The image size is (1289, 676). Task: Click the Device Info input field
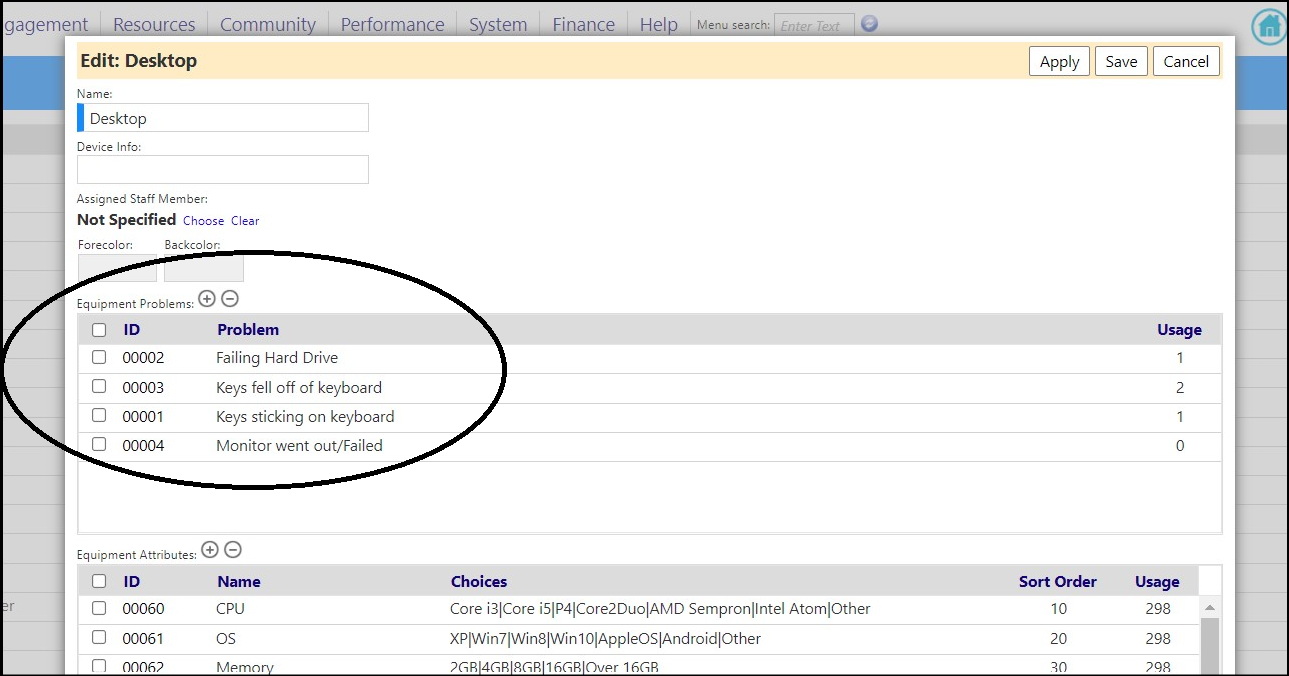click(x=223, y=169)
